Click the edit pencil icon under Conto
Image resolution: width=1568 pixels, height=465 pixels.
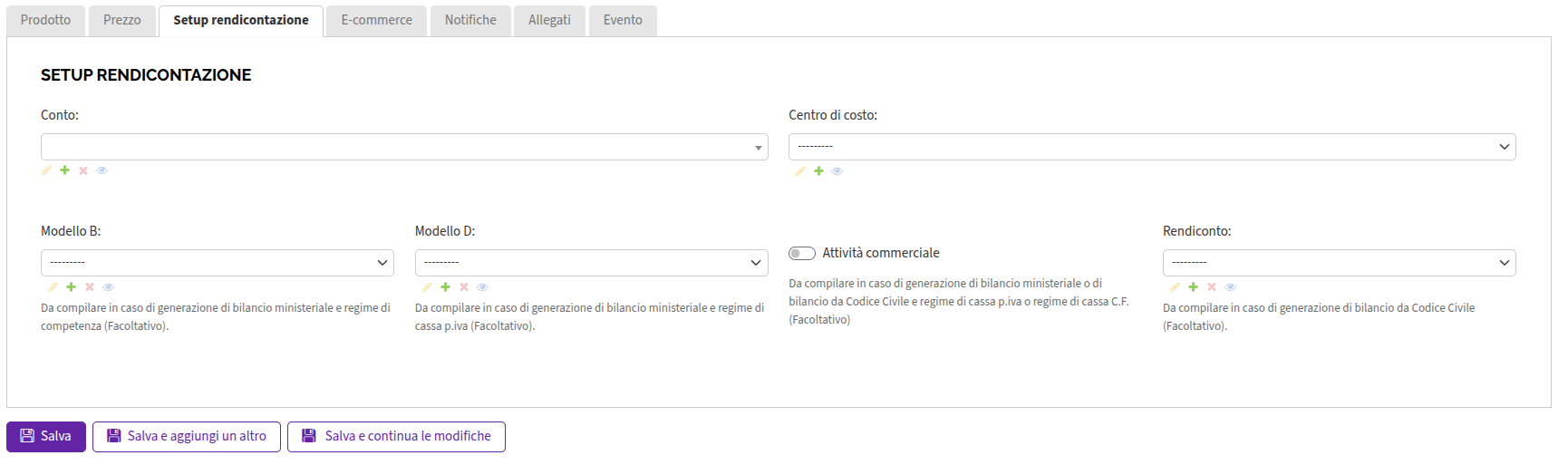tap(46, 170)
